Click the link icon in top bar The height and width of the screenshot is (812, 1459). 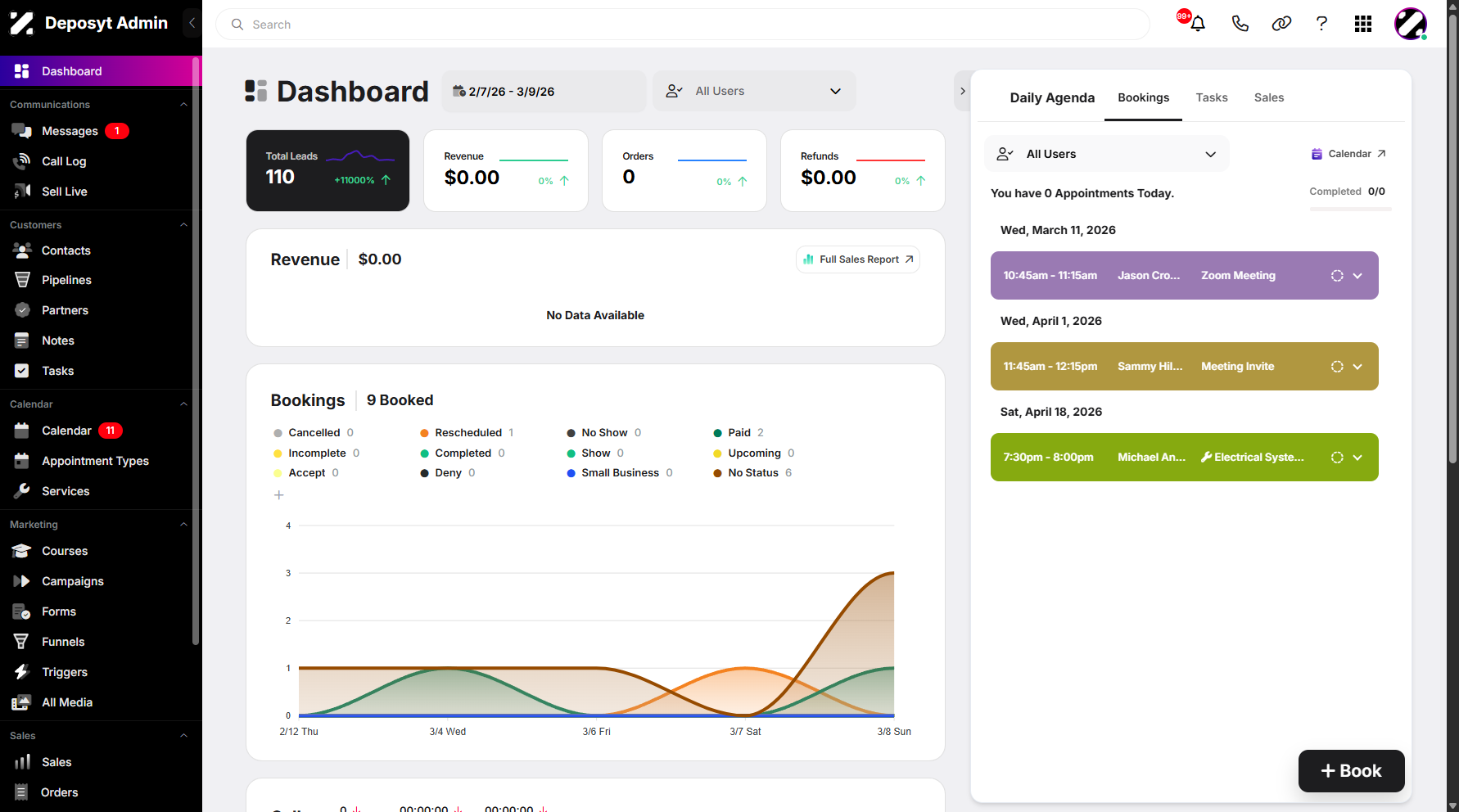pos(1281,24)
